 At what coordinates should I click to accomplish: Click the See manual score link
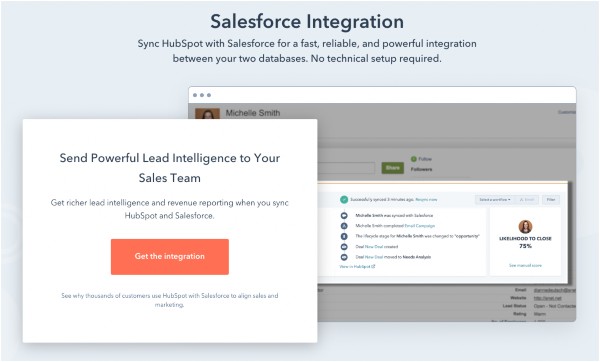click(x=525, y=266)
